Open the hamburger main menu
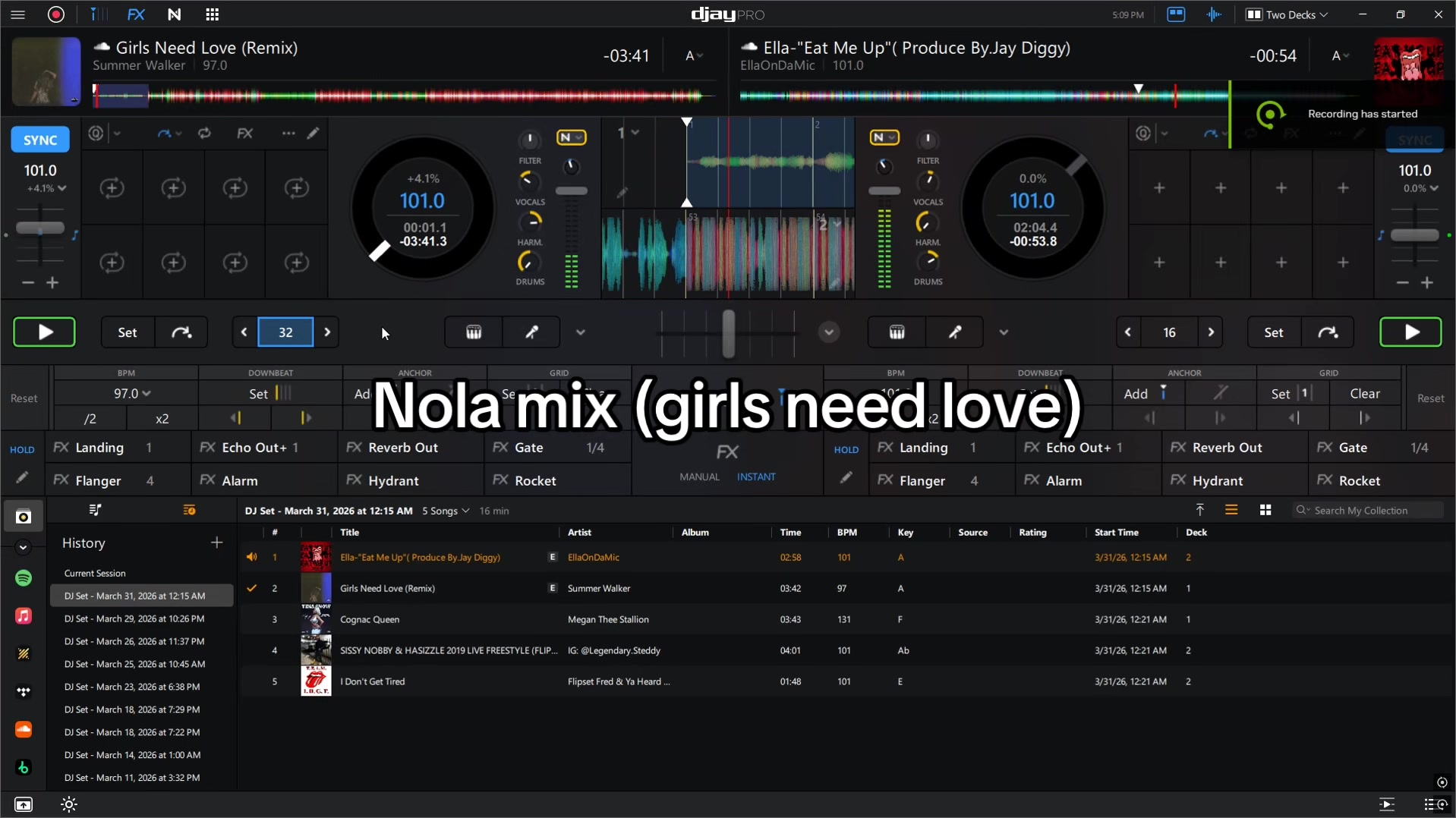This screenshot has height=818, width=1456. click(x=17, y=14)
